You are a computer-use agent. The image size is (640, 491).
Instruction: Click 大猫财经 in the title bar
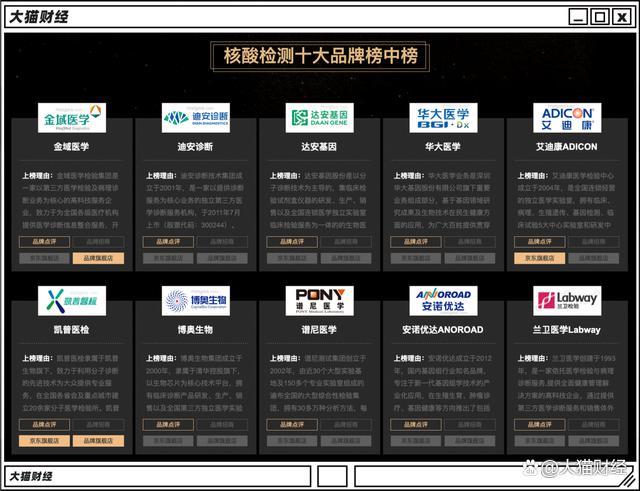pos(39,17)
